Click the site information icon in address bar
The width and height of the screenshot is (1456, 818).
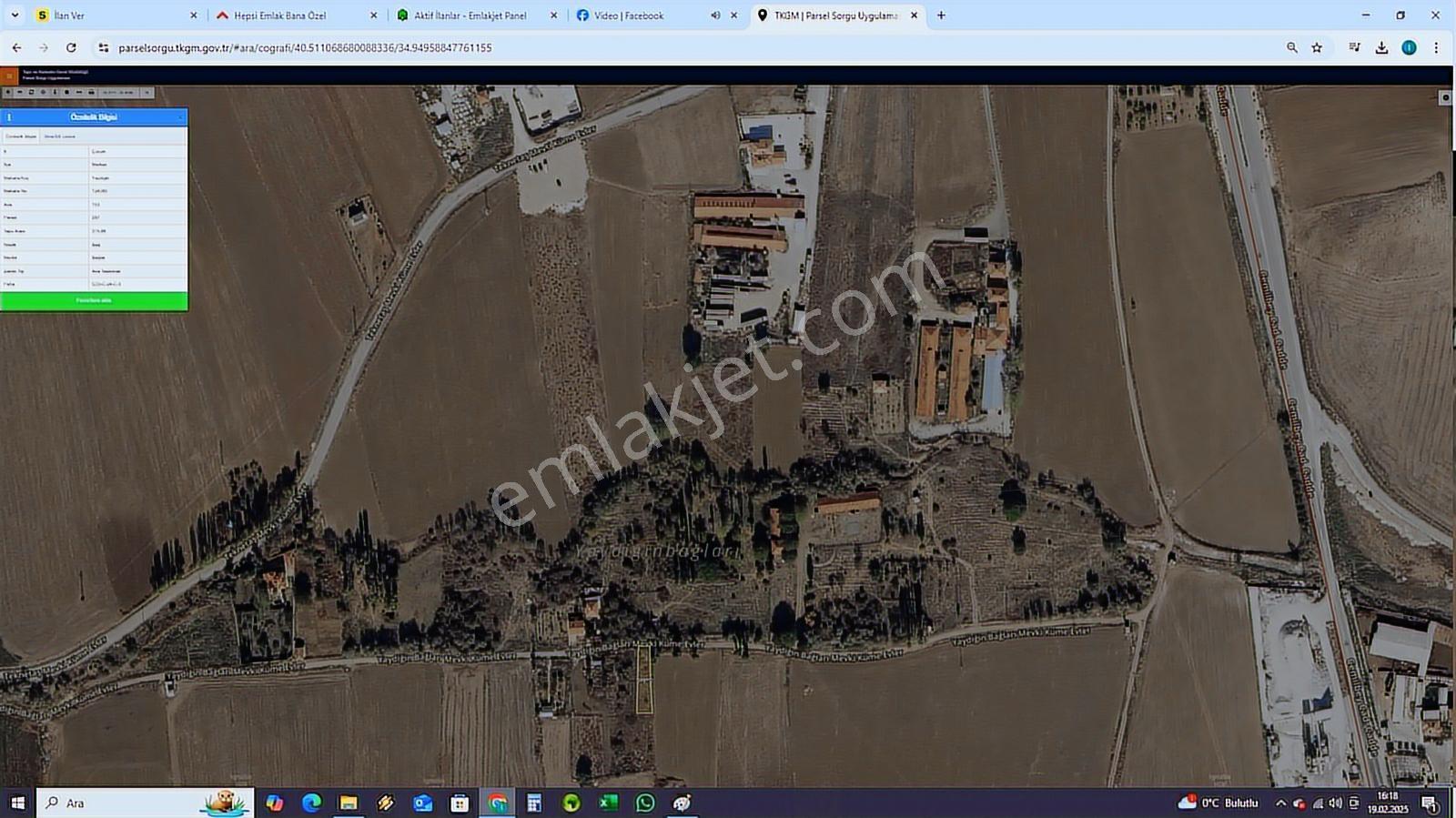tap(103, 47)
